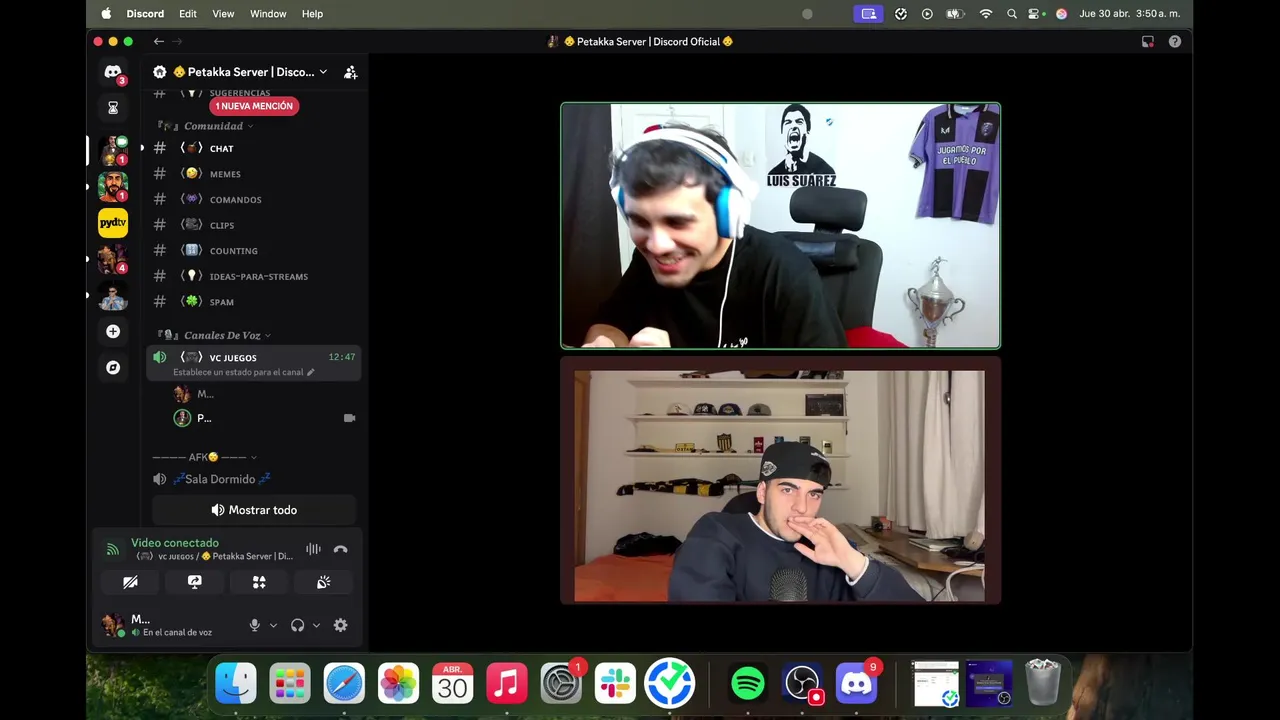Click the Add a Server plus icon
The image size is (1280, 720).
(x=113, y=331)
